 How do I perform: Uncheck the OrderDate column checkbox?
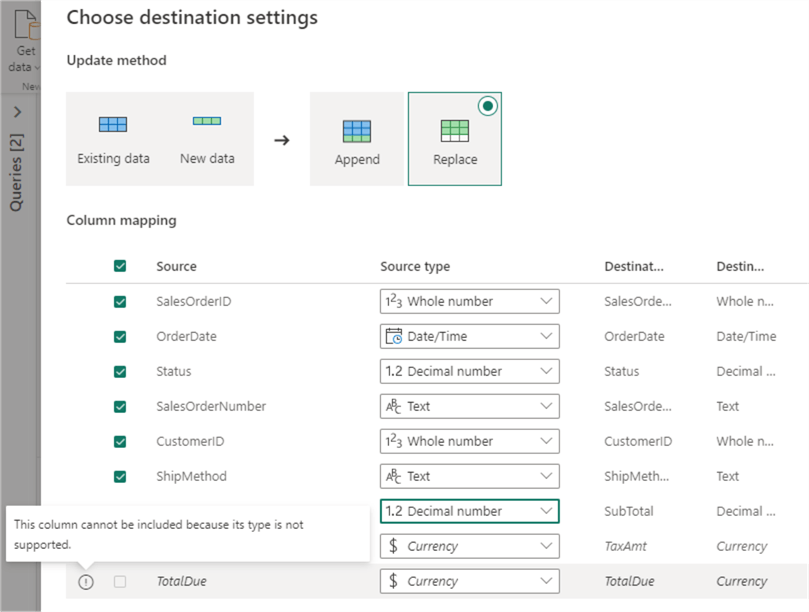[x=120, y=337]
